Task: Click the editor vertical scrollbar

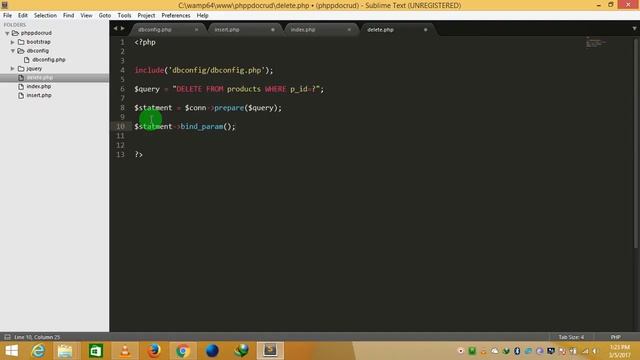Action: click(x=636, y=143)
